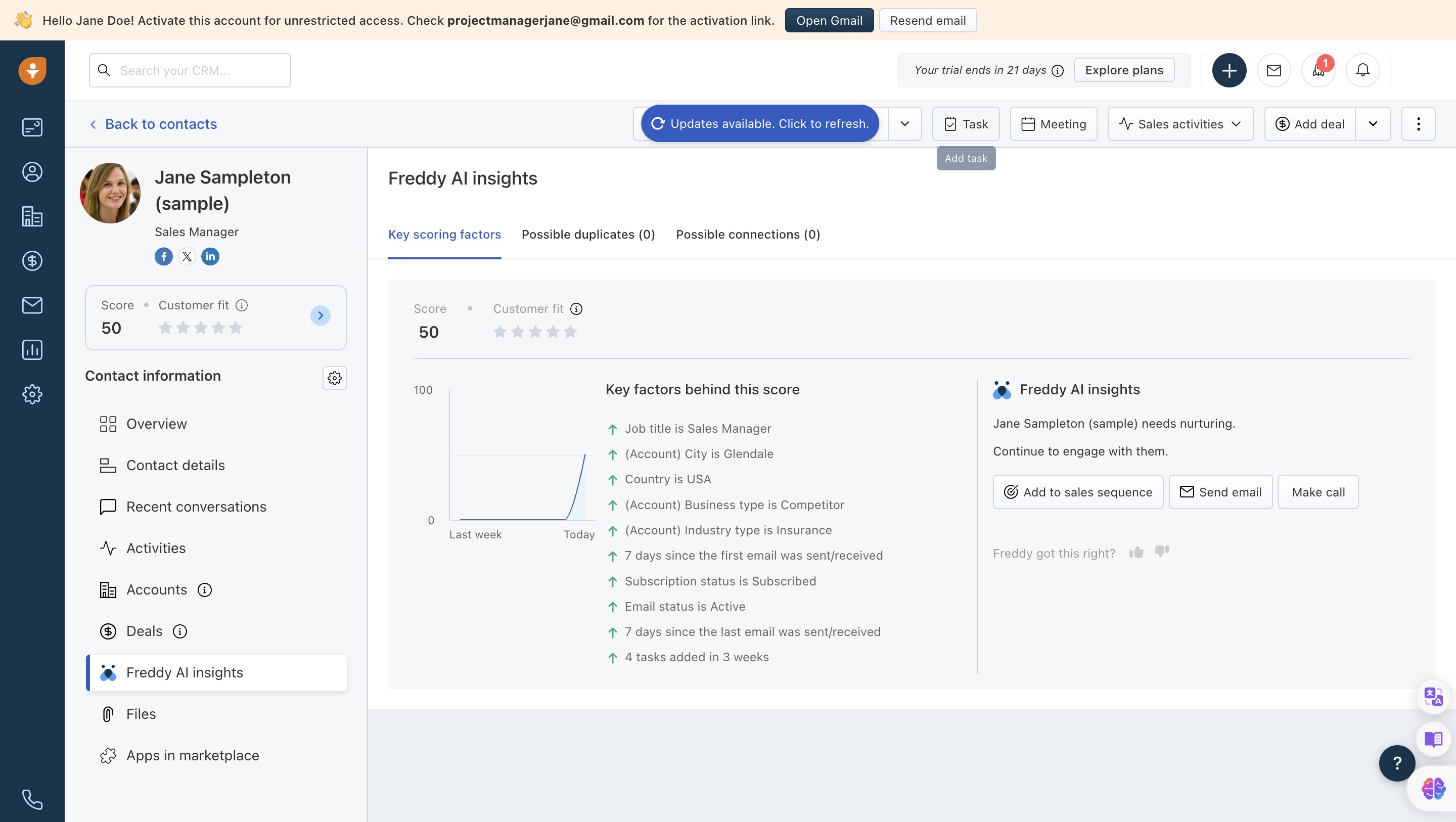Open the LinkedIn profile icon
The height and width of the screenshot is (822, 1456).
[x=210, y=257]
